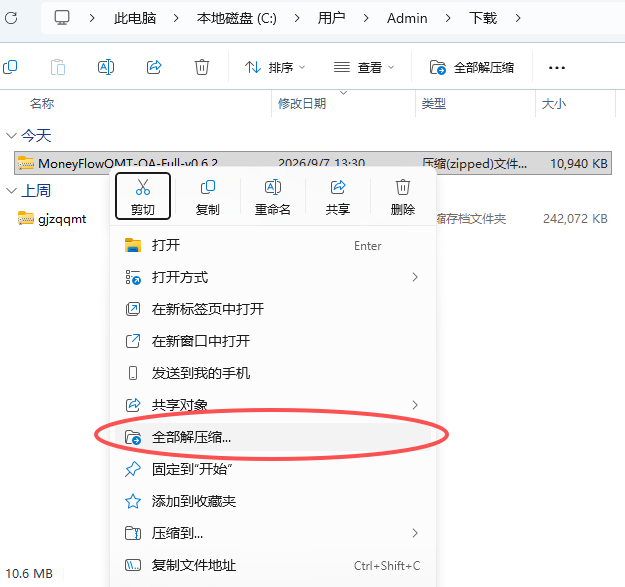Click Admin in the breadcrumb path
This screenshot has height=587, width=625.
tap(407, 18)
